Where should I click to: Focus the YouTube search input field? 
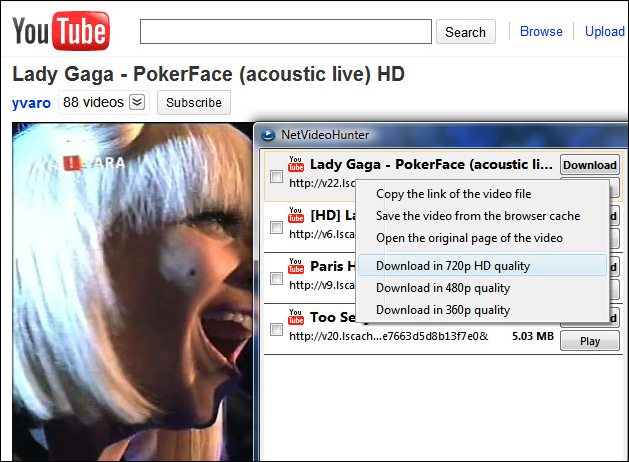coord(286,31)
